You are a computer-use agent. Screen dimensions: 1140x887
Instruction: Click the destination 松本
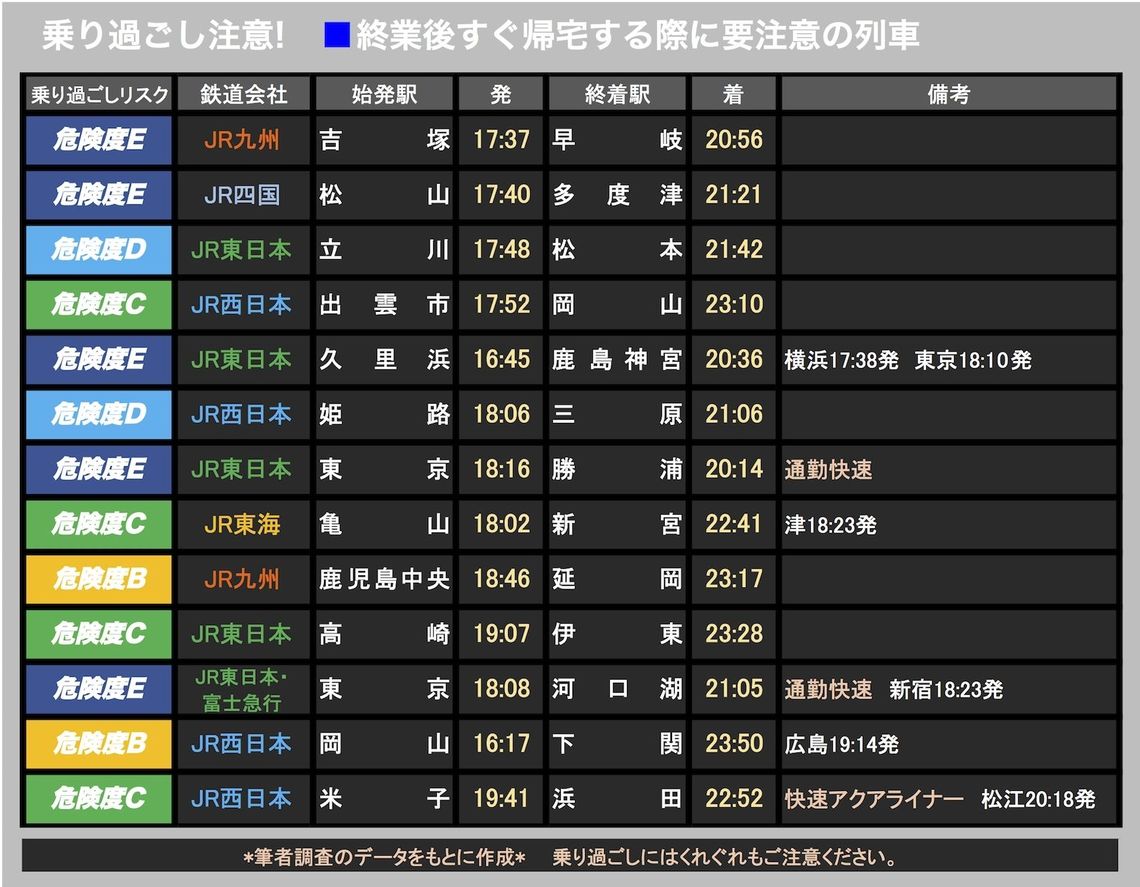pyautogui.click(x=617, y=249)
